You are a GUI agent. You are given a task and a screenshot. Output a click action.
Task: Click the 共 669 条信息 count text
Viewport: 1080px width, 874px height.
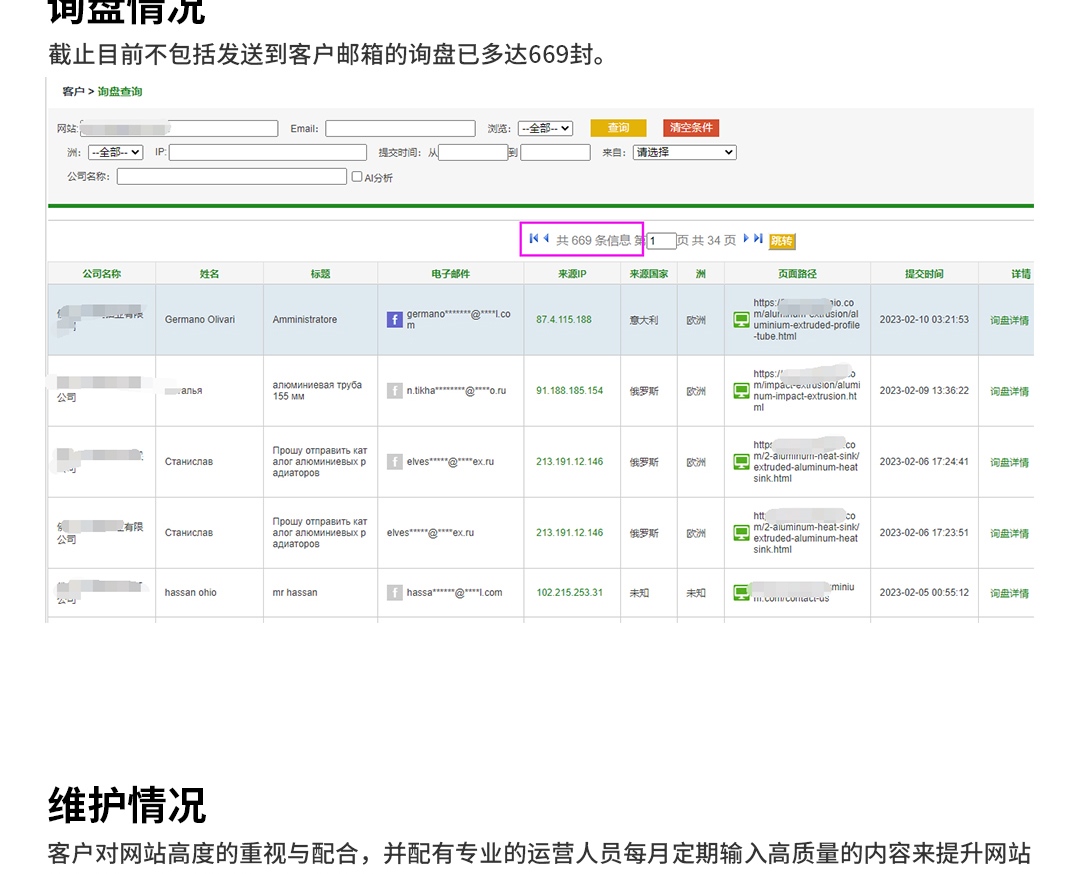pos(594,240)
